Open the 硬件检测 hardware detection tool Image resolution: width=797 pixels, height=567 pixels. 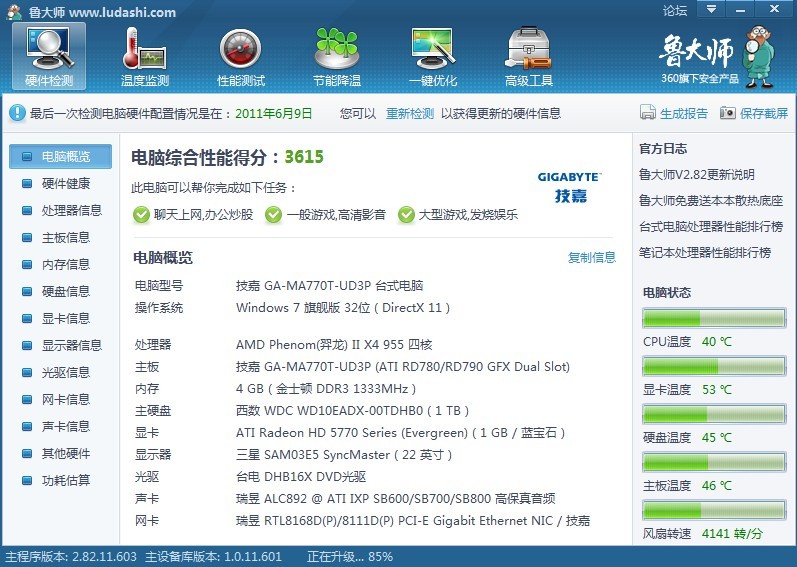(x=49, y=57)
